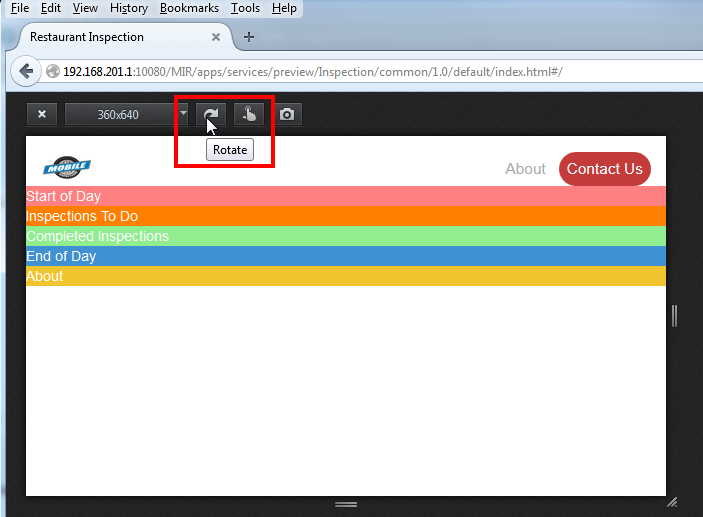Click the About link in page header
Screen dimensions: 703x517
click(x=525, y=169)
